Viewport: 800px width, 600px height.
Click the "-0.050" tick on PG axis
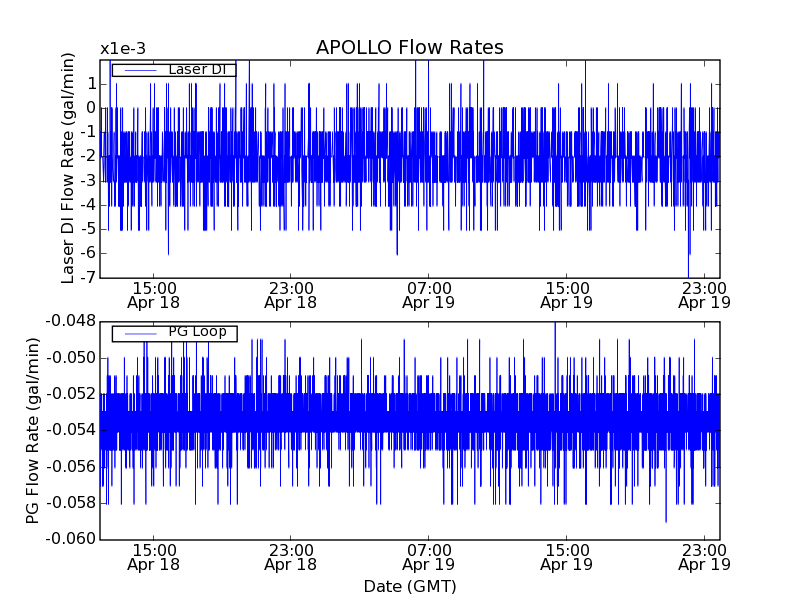pyautogui.click(x=71, y=358)
